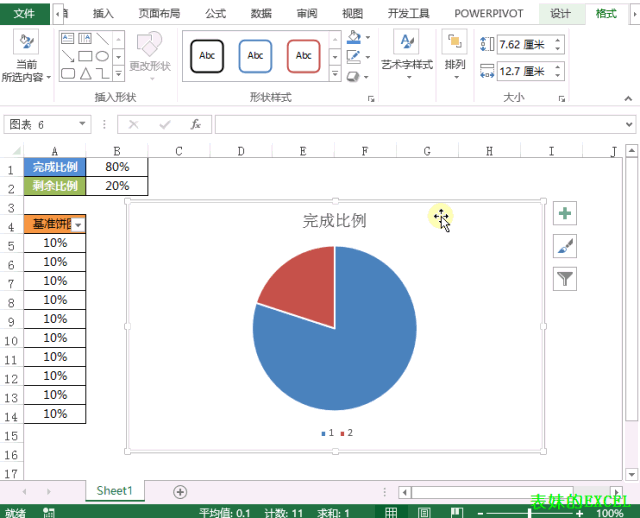Open Shape Outline dropdown arrow

[368, 57]
